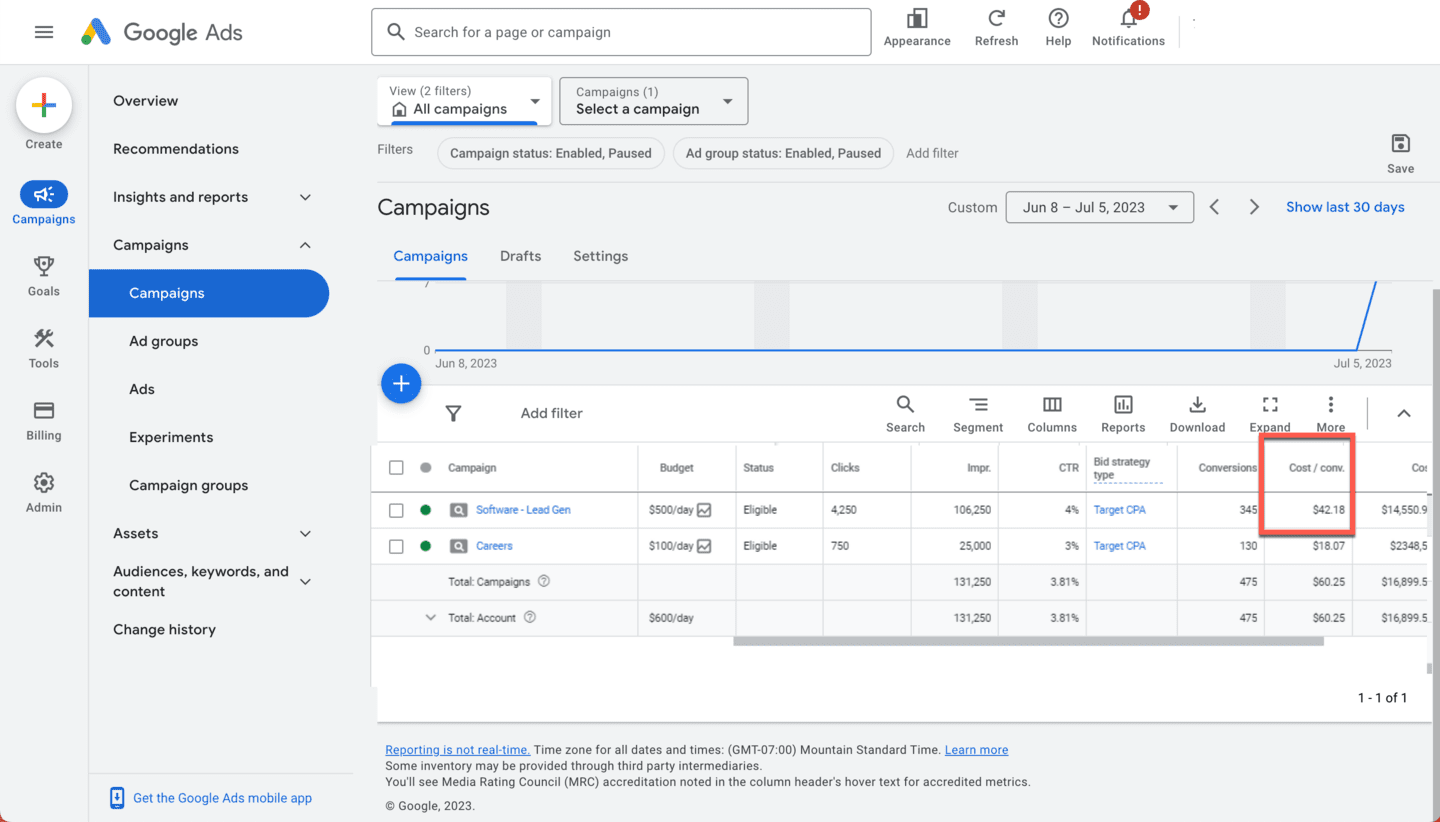Click help icon next to Total: Campaigns

(x=544, y=581)
